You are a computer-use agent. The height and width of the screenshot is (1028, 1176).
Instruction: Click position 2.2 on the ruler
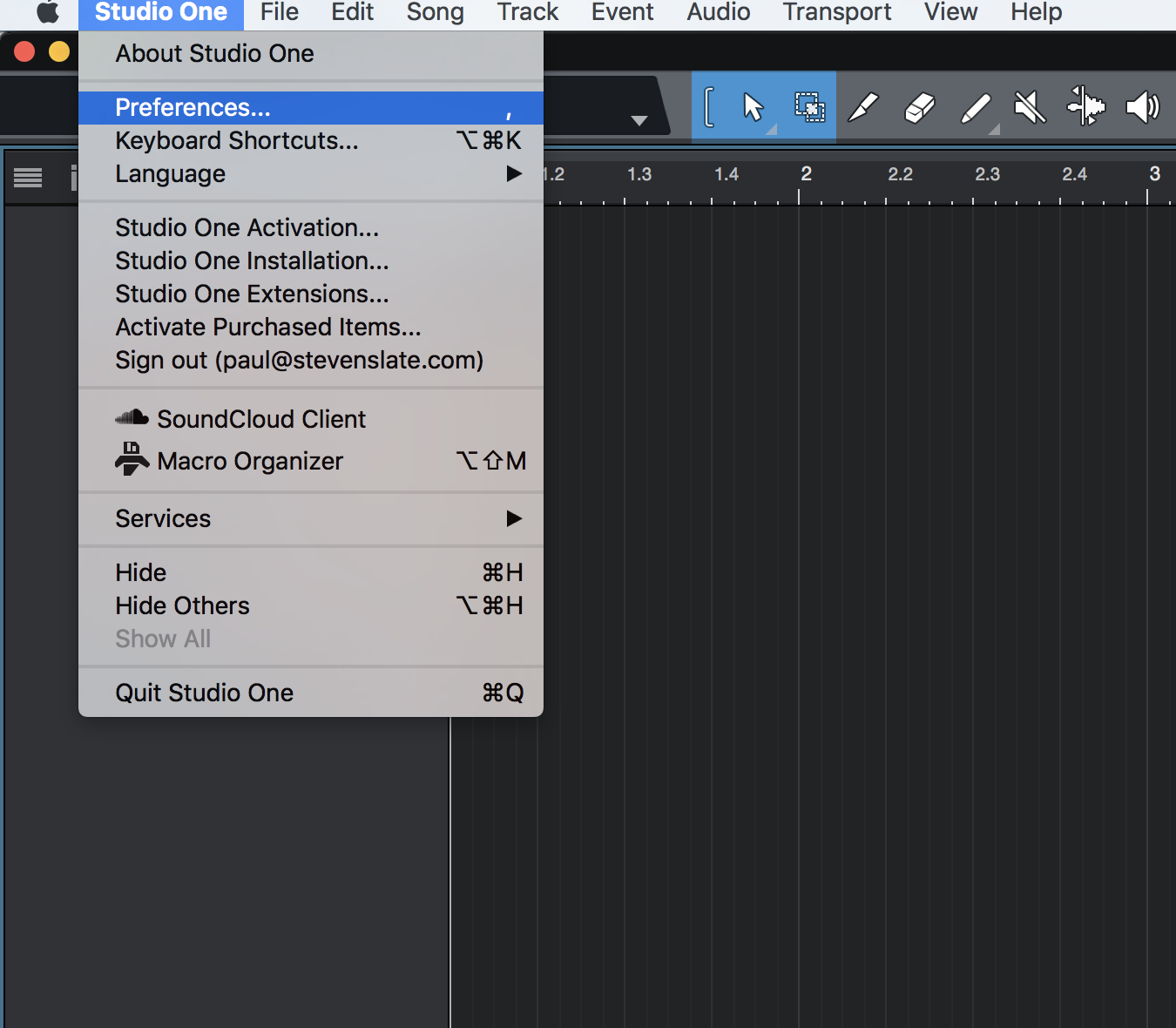pyautogui.click(x=900, y=174)
